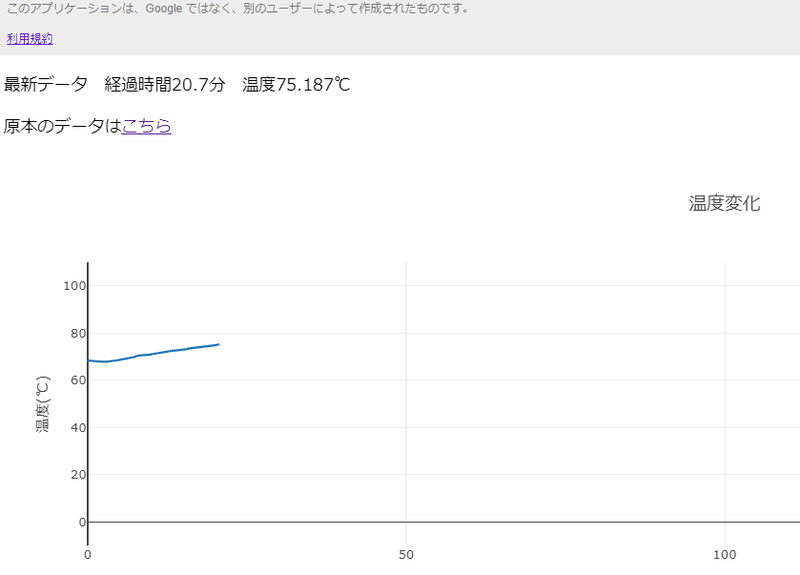Click y-axis tick label 20
This screenshot has width=800, height=575.
[x=78, y=474]
